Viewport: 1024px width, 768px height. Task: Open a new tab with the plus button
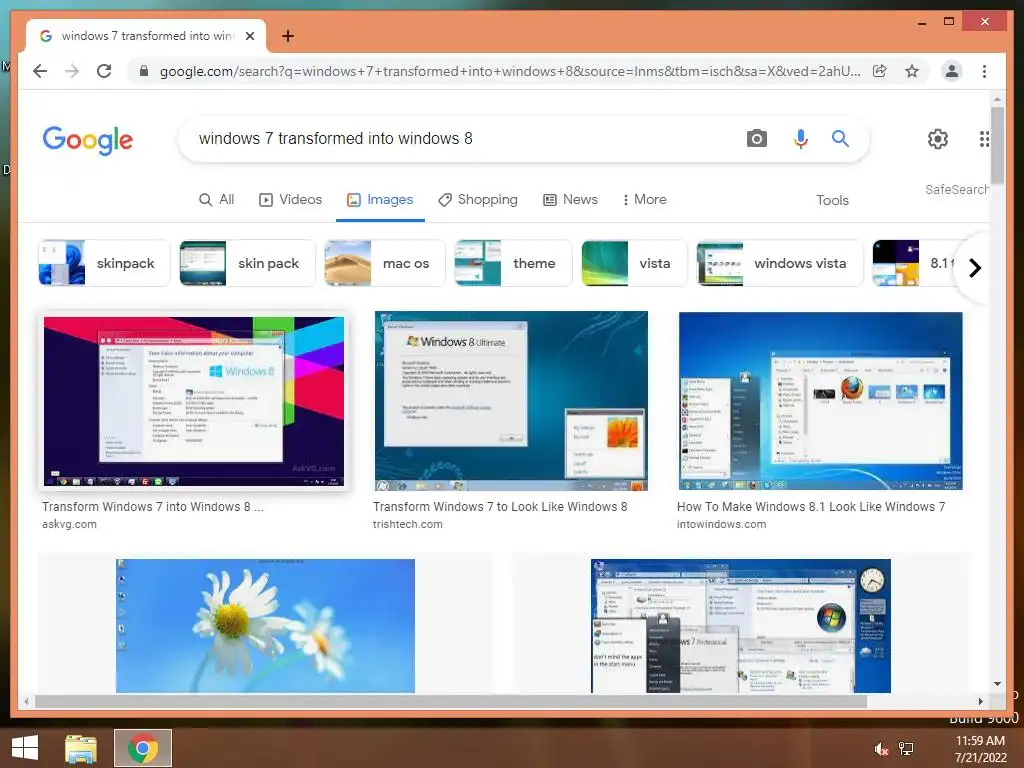click(x=287, y=36)
